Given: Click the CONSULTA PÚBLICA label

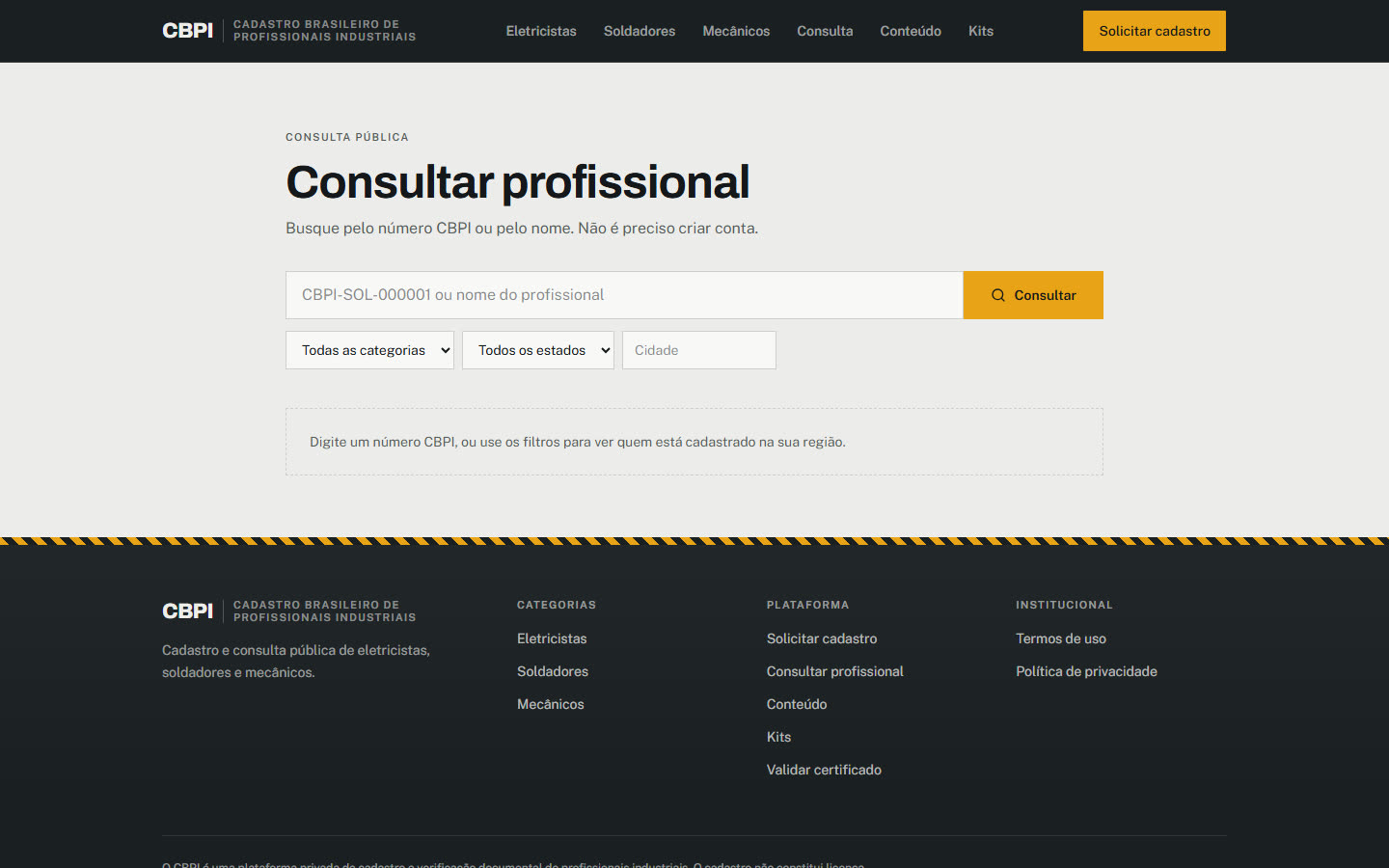Looking at the screenshot, I should (347, 137).
